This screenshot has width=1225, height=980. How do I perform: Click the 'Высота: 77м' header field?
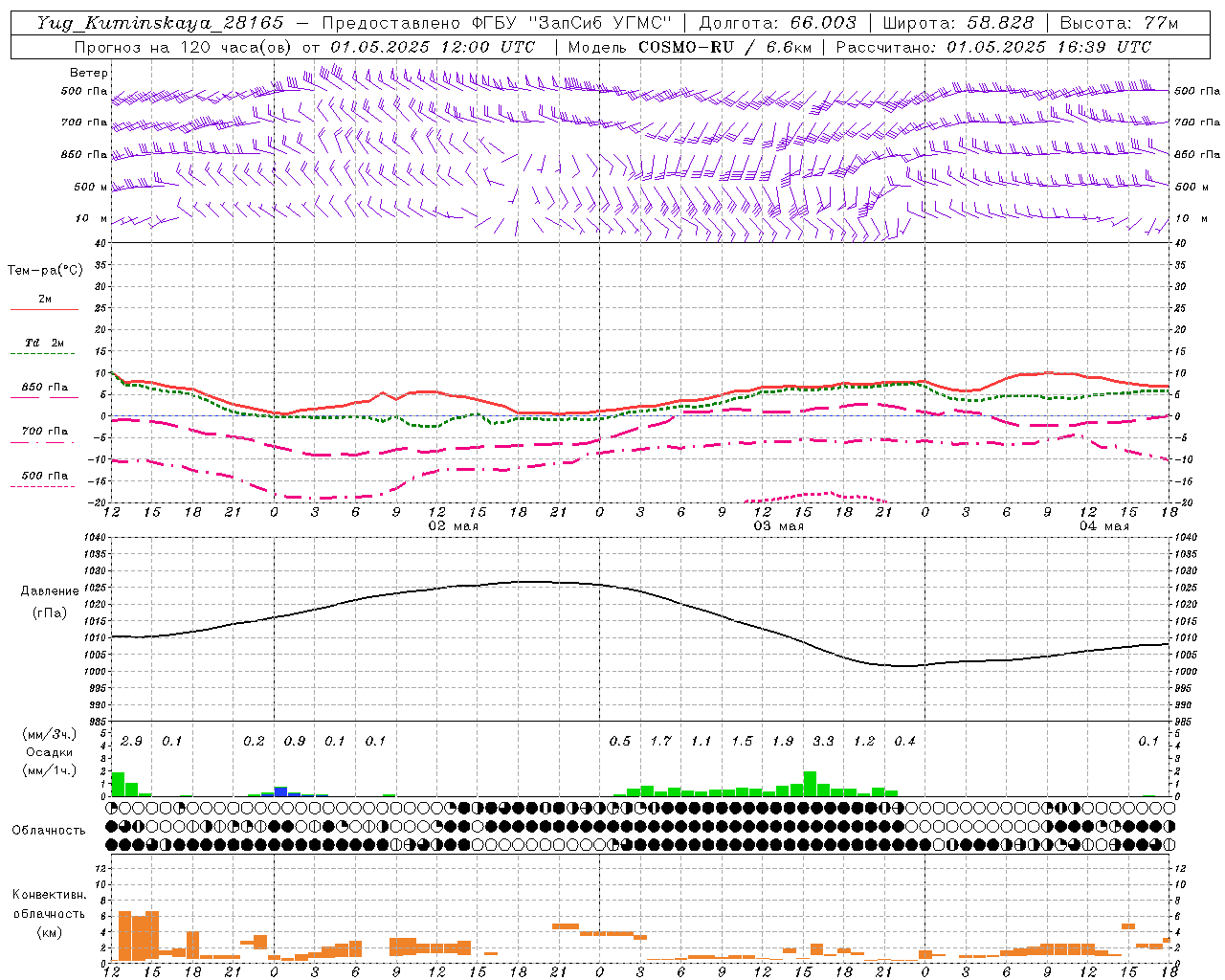(1120, 23)
